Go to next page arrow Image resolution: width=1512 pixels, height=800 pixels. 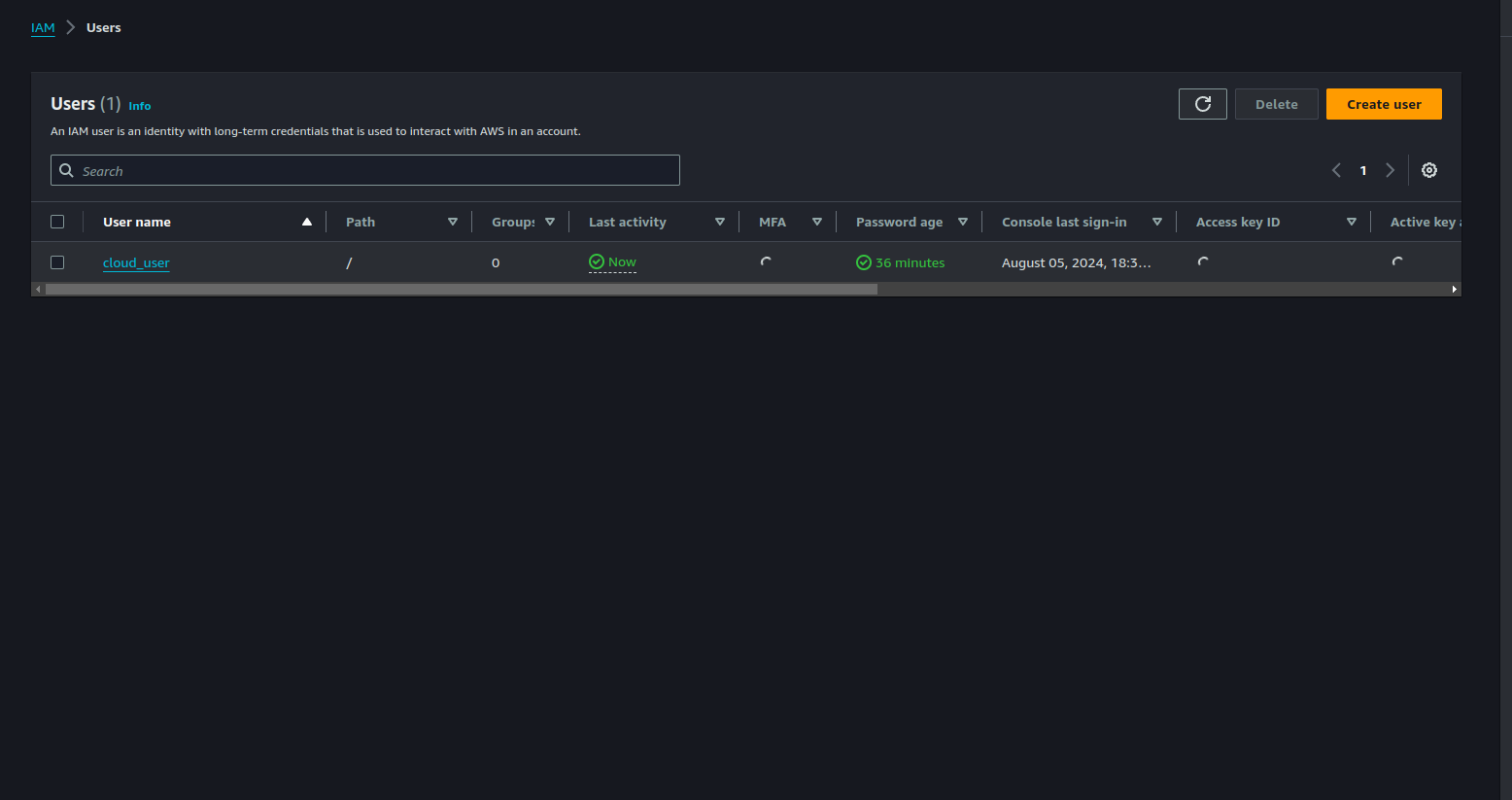[1390, 170]
